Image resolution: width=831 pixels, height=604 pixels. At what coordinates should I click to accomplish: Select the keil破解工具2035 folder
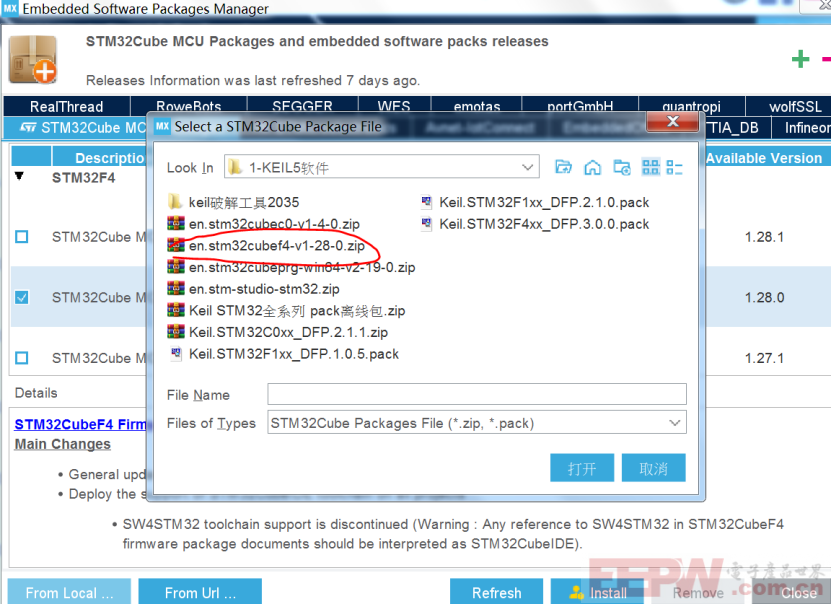tap(233, 202)
